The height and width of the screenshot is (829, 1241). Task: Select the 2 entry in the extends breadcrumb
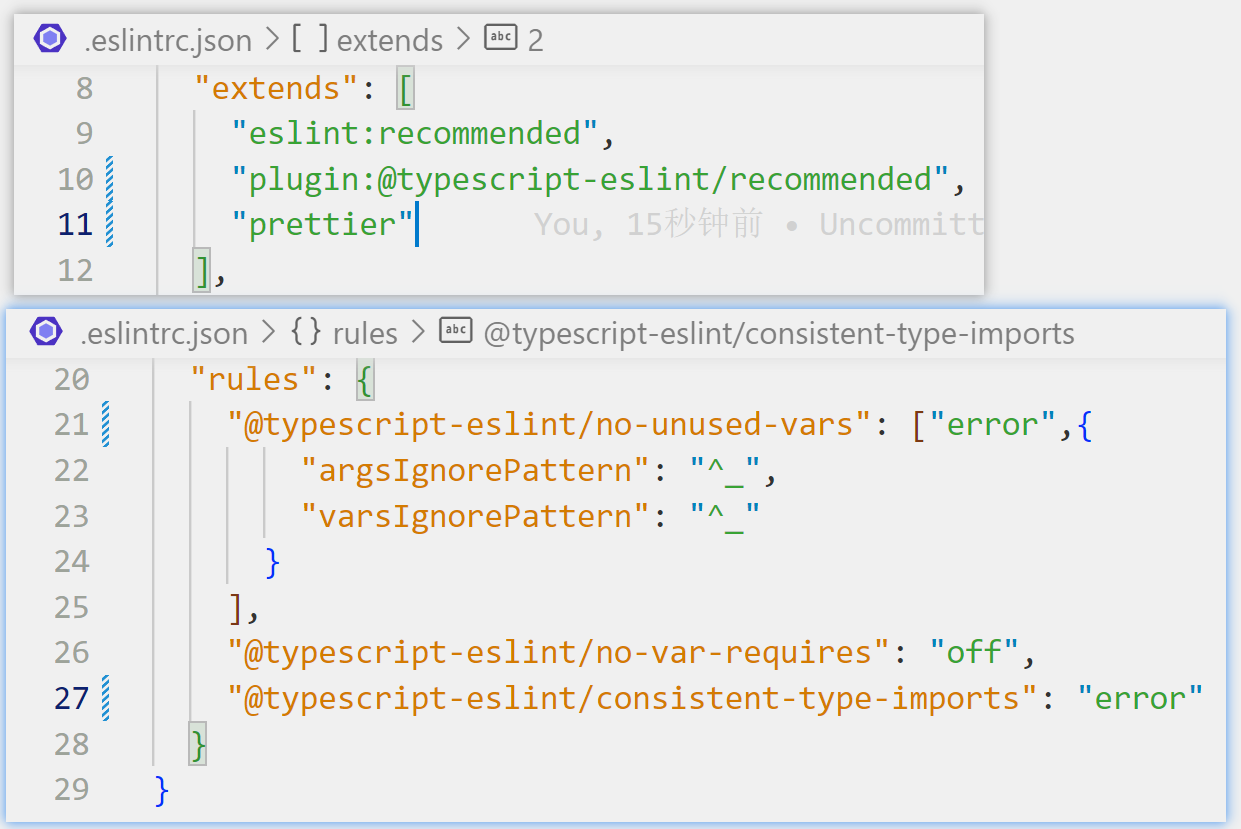[x=536, y=39]
